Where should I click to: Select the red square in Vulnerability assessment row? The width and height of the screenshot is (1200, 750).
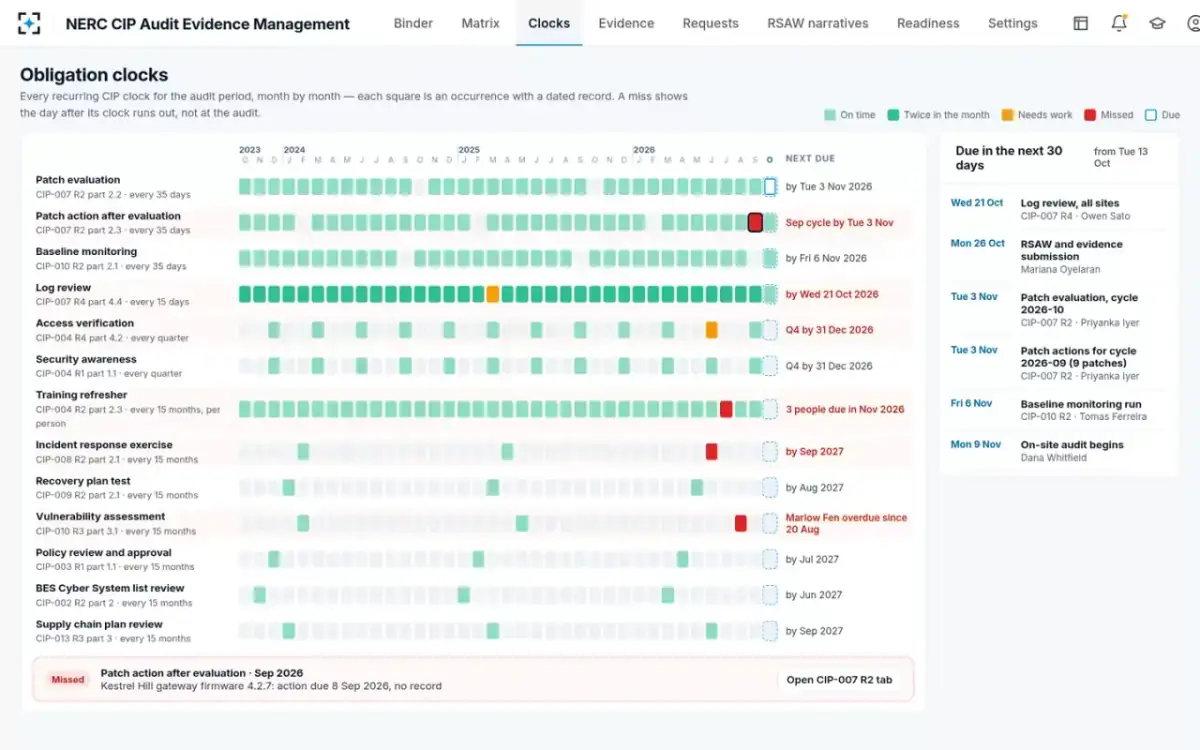click(741, 523)
